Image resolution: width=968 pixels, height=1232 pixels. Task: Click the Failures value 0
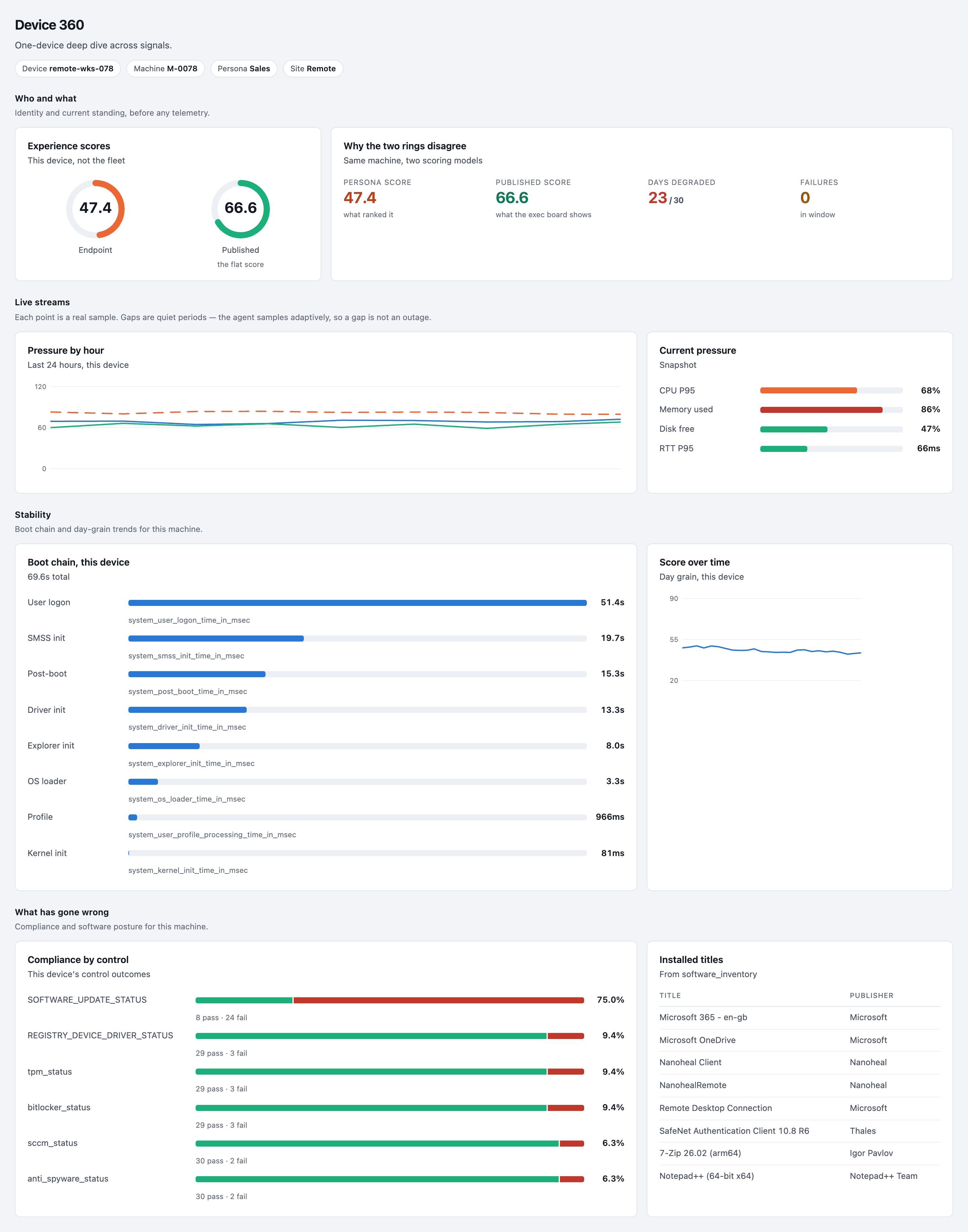(x=805, y=198)
